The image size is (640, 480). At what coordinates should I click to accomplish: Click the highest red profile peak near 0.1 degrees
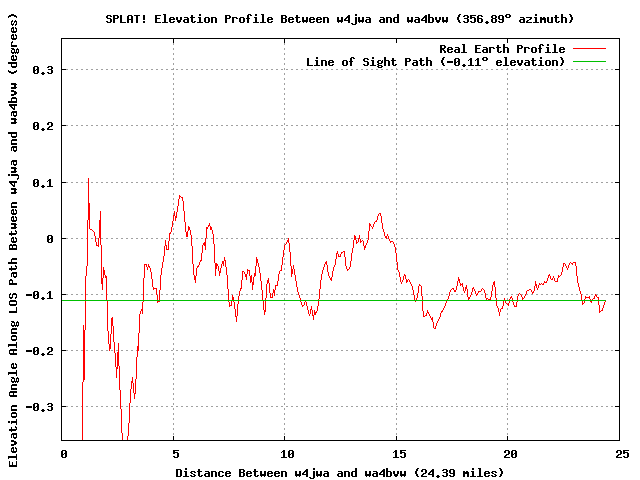tap(88, 179)
